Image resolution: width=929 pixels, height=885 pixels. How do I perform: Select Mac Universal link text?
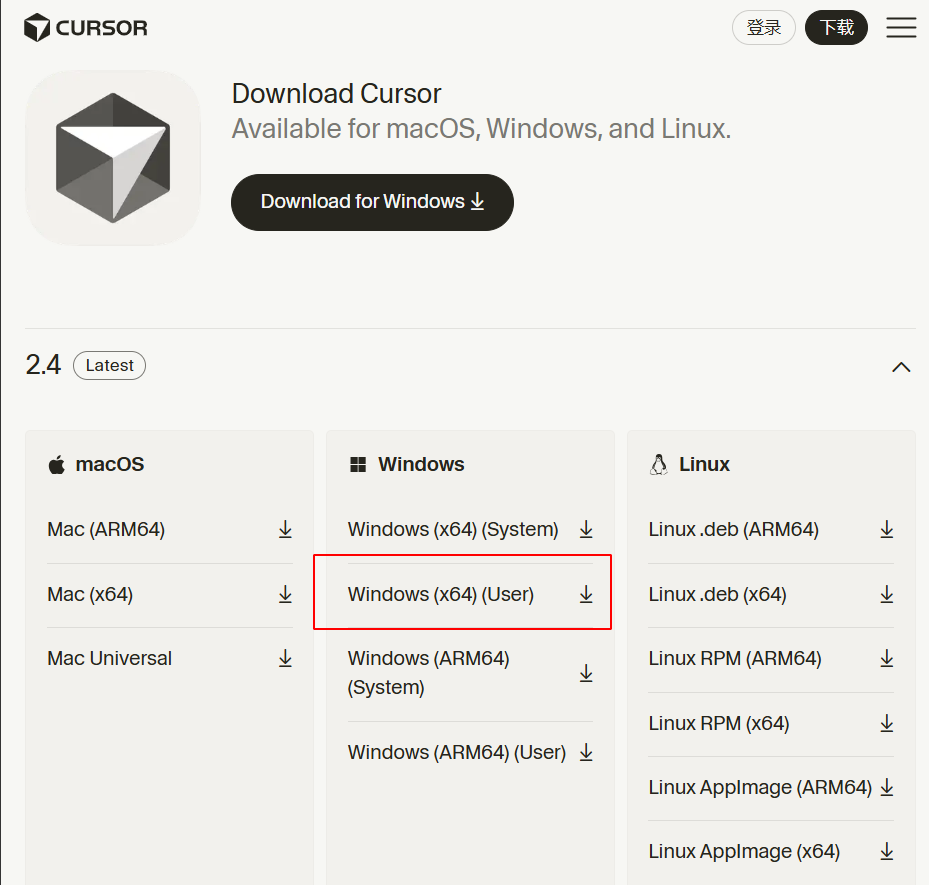(x=110, y=658)
